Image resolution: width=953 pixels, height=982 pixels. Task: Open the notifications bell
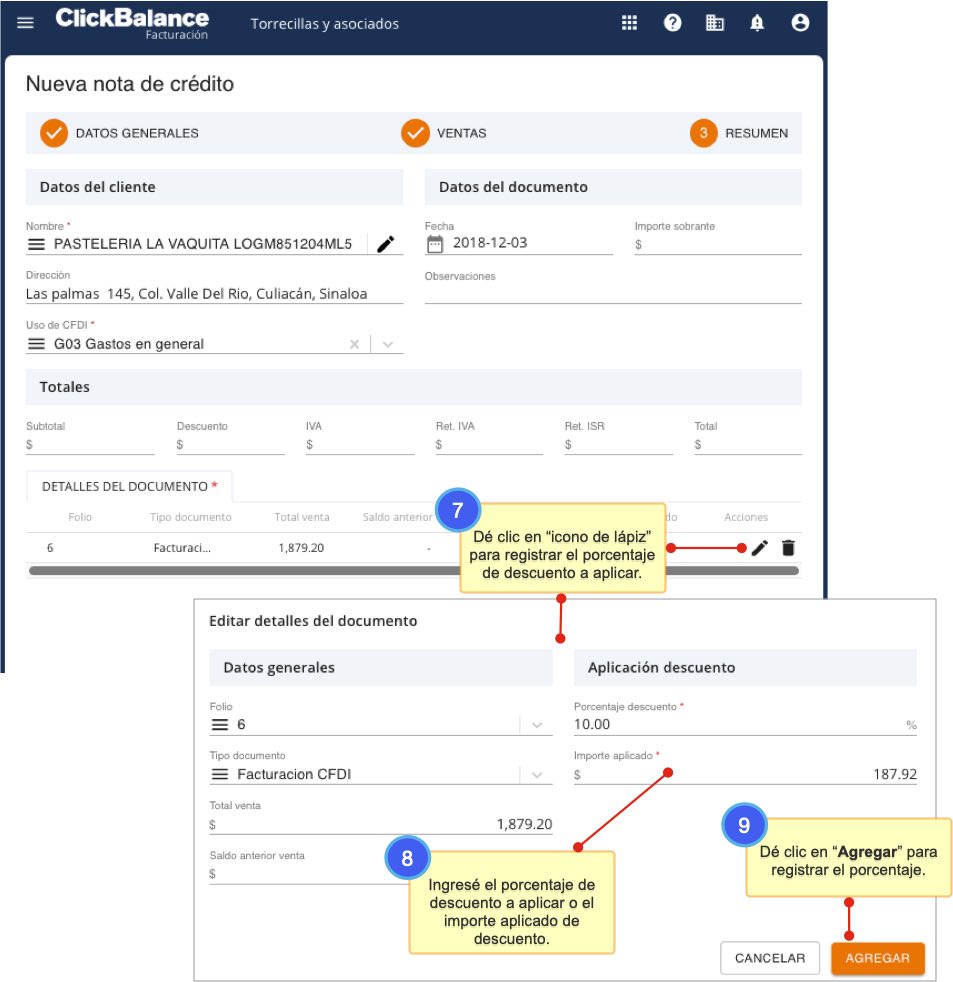pyautogui.click(x=757, y=23)
